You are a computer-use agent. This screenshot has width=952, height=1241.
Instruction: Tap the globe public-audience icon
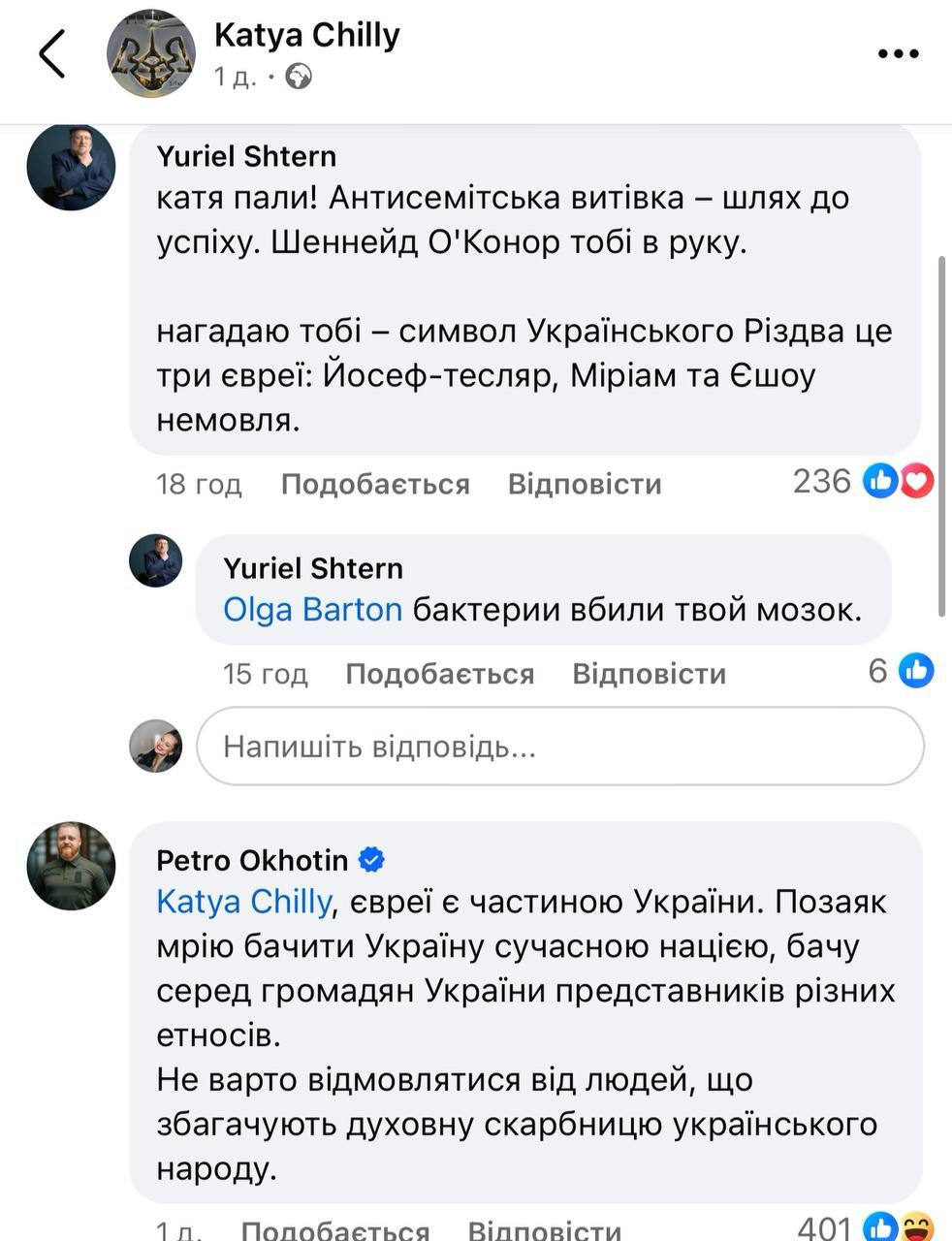299,77
